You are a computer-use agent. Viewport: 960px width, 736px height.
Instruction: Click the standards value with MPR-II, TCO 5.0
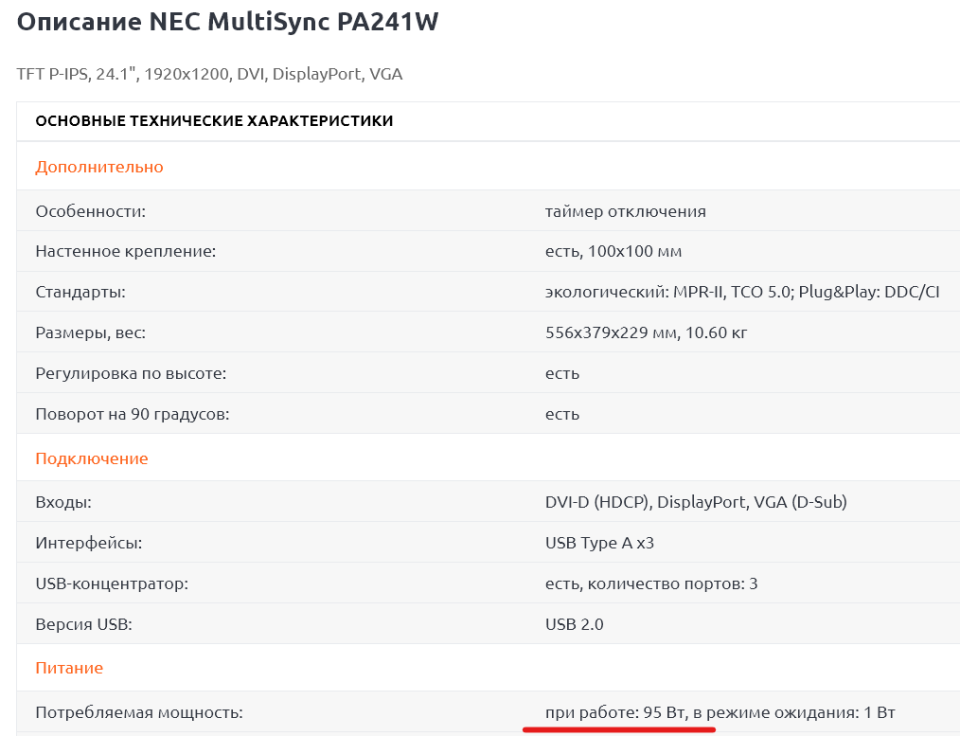[x=744, y=292]
